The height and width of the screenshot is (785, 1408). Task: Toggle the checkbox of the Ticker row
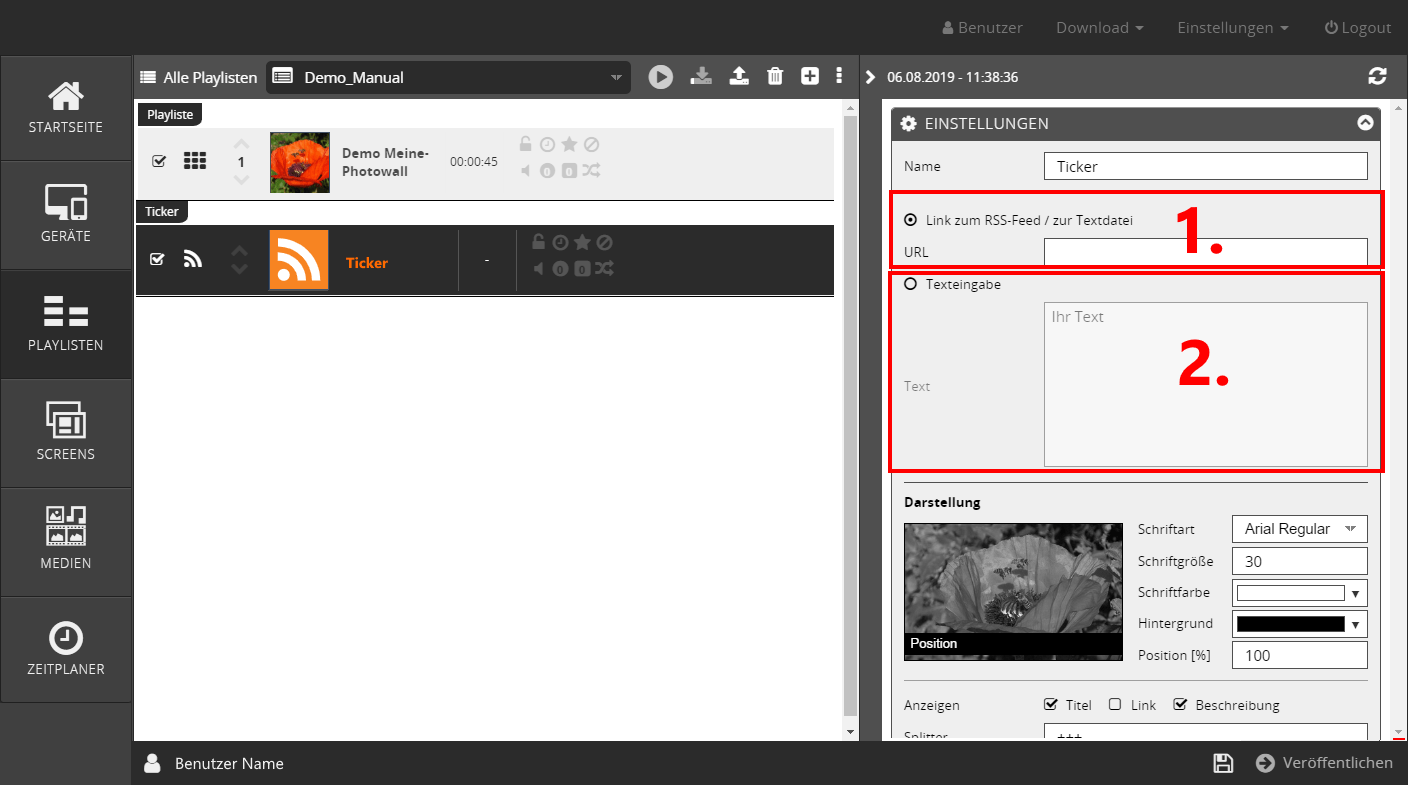(157, 260)
